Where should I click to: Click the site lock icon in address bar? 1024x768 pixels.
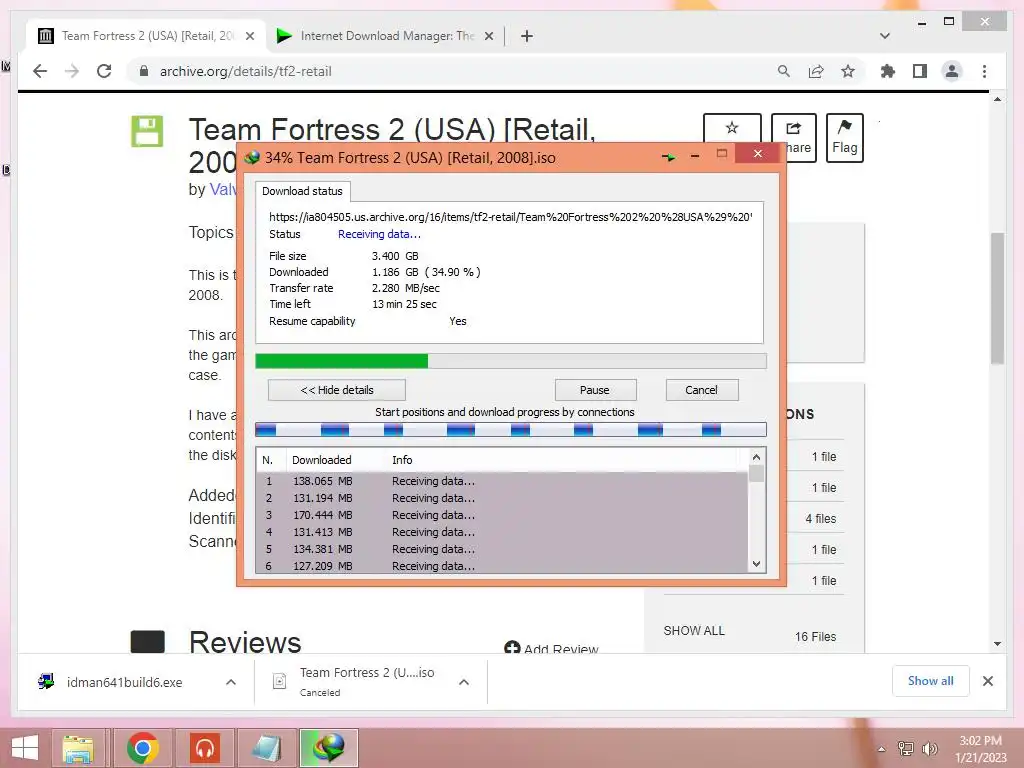(x=144, y=71)
